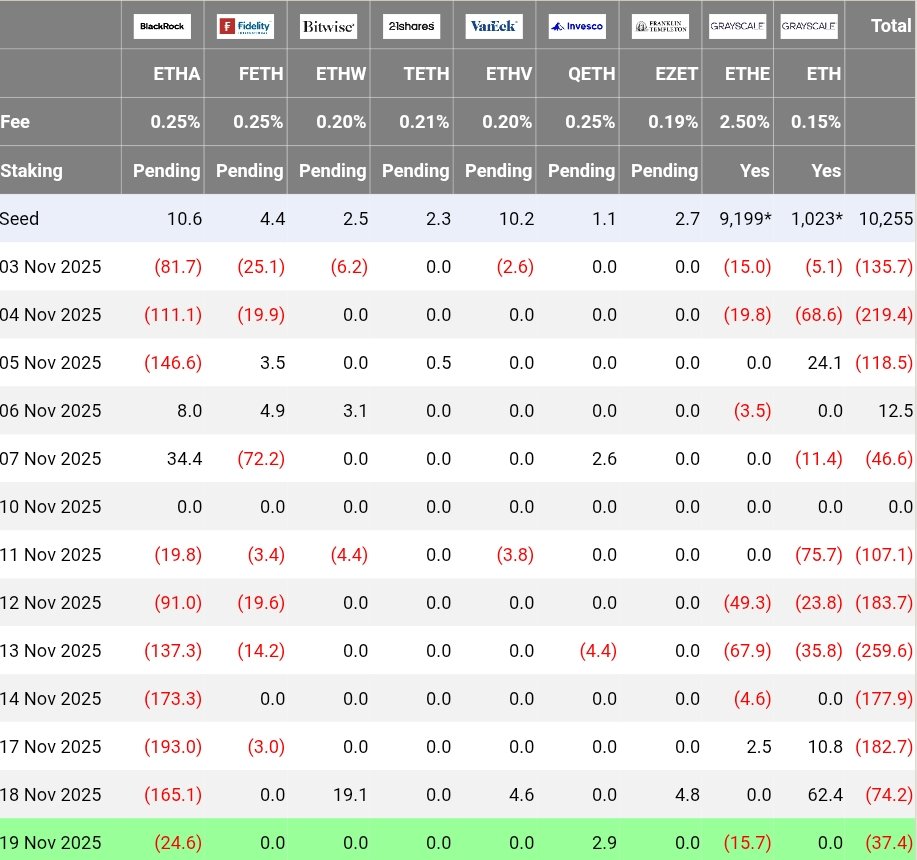Select the Seed row label
This screenshot has width=917, height=860.
pyautogui.click(x=20, y=218)
